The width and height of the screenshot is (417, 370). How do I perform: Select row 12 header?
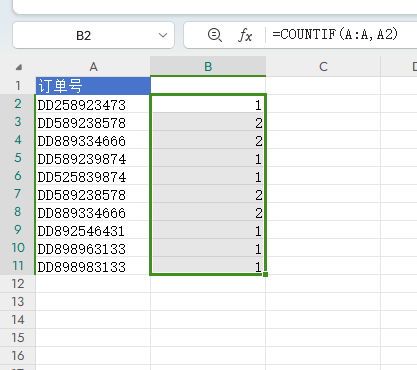pyautogui.click(x=18, y=284)
